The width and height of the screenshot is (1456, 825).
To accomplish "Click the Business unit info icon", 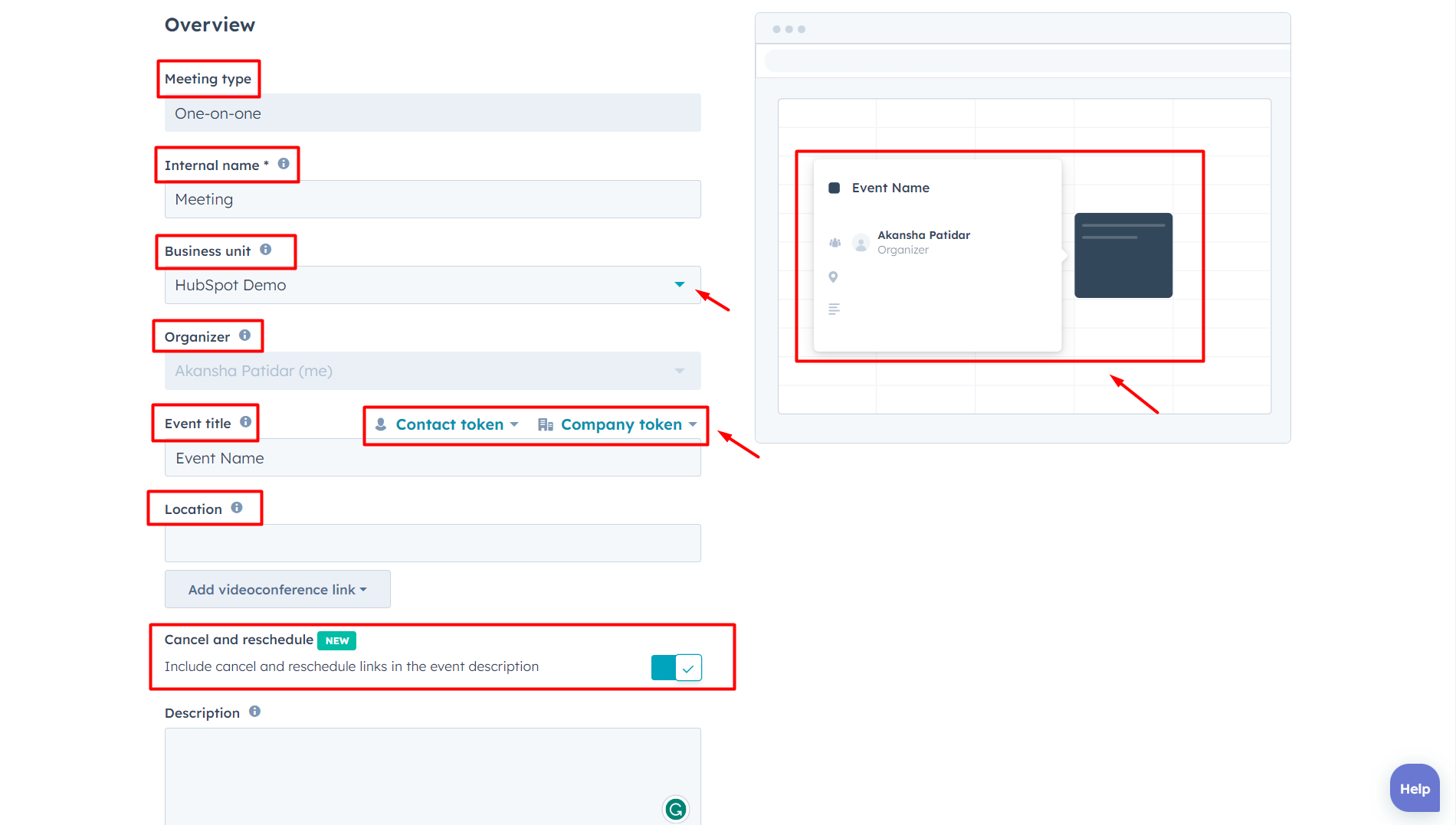I will click(266, 250).
